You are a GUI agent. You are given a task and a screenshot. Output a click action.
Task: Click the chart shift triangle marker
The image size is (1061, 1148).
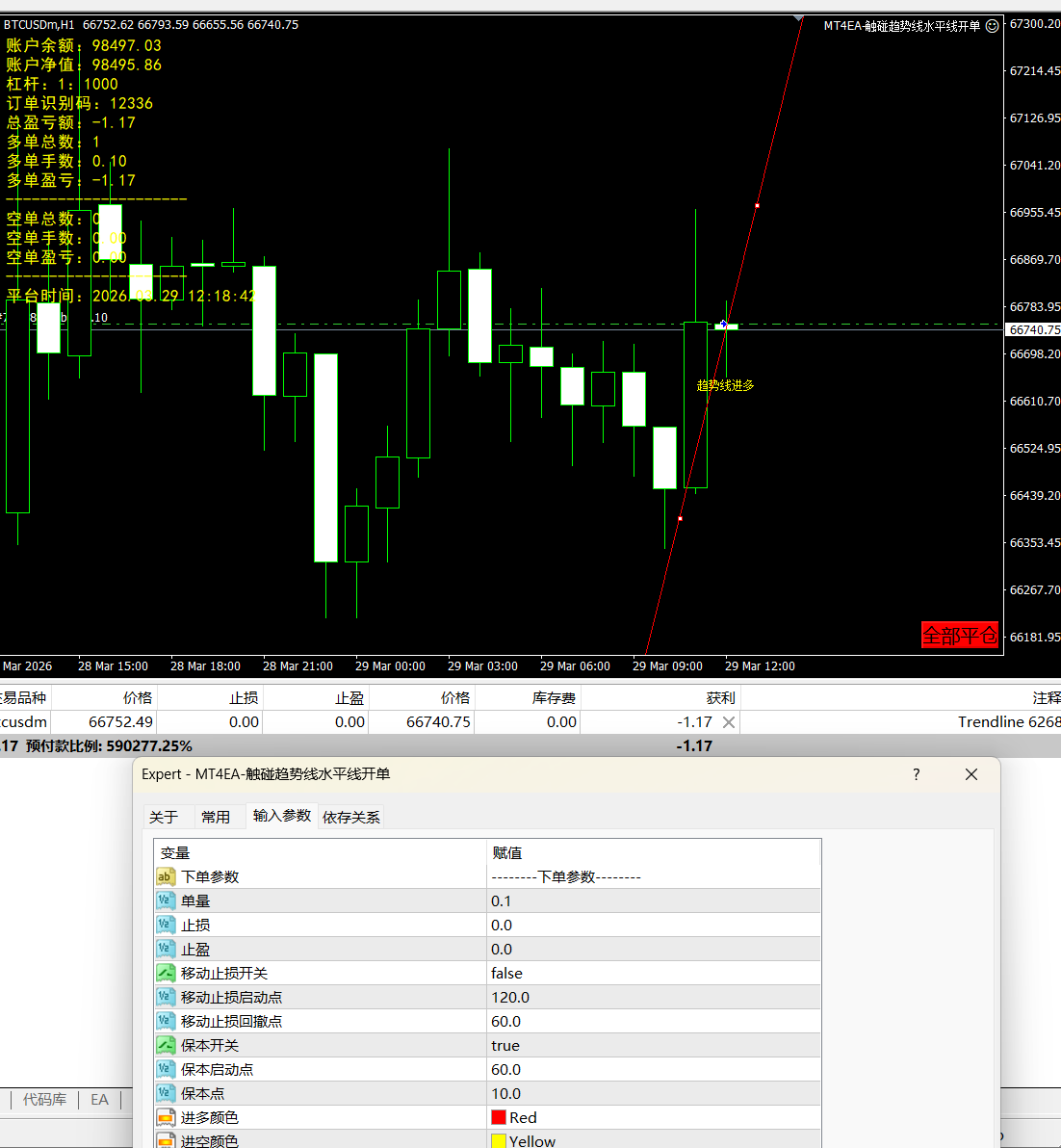tap(798, 18)
